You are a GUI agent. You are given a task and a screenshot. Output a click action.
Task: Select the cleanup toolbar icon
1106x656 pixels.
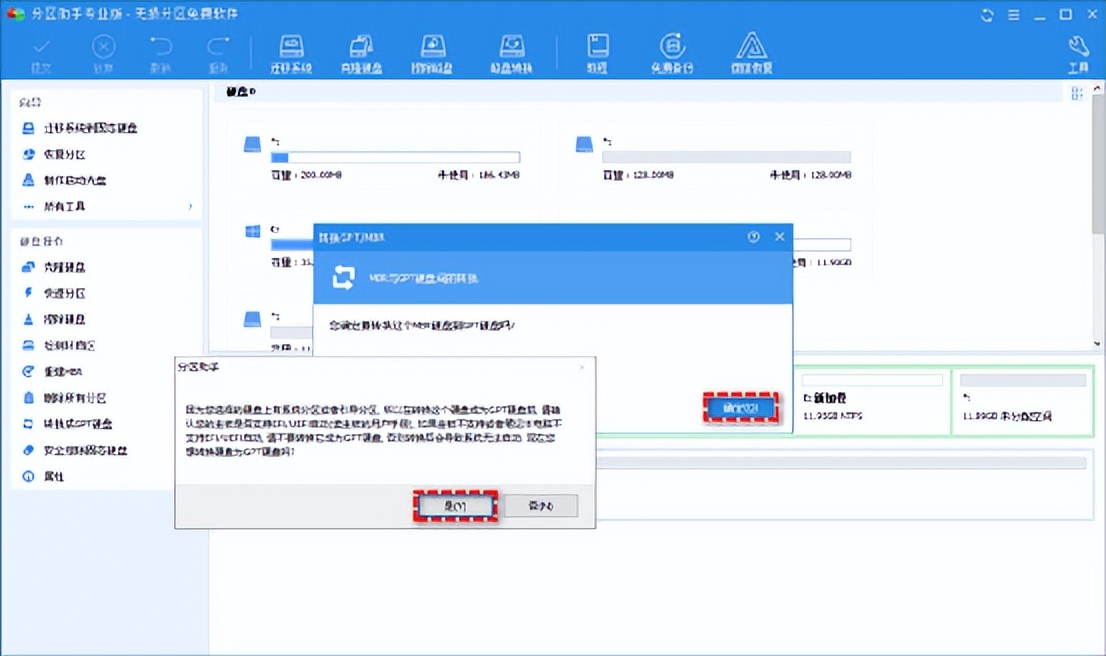(x=596, y=52)
